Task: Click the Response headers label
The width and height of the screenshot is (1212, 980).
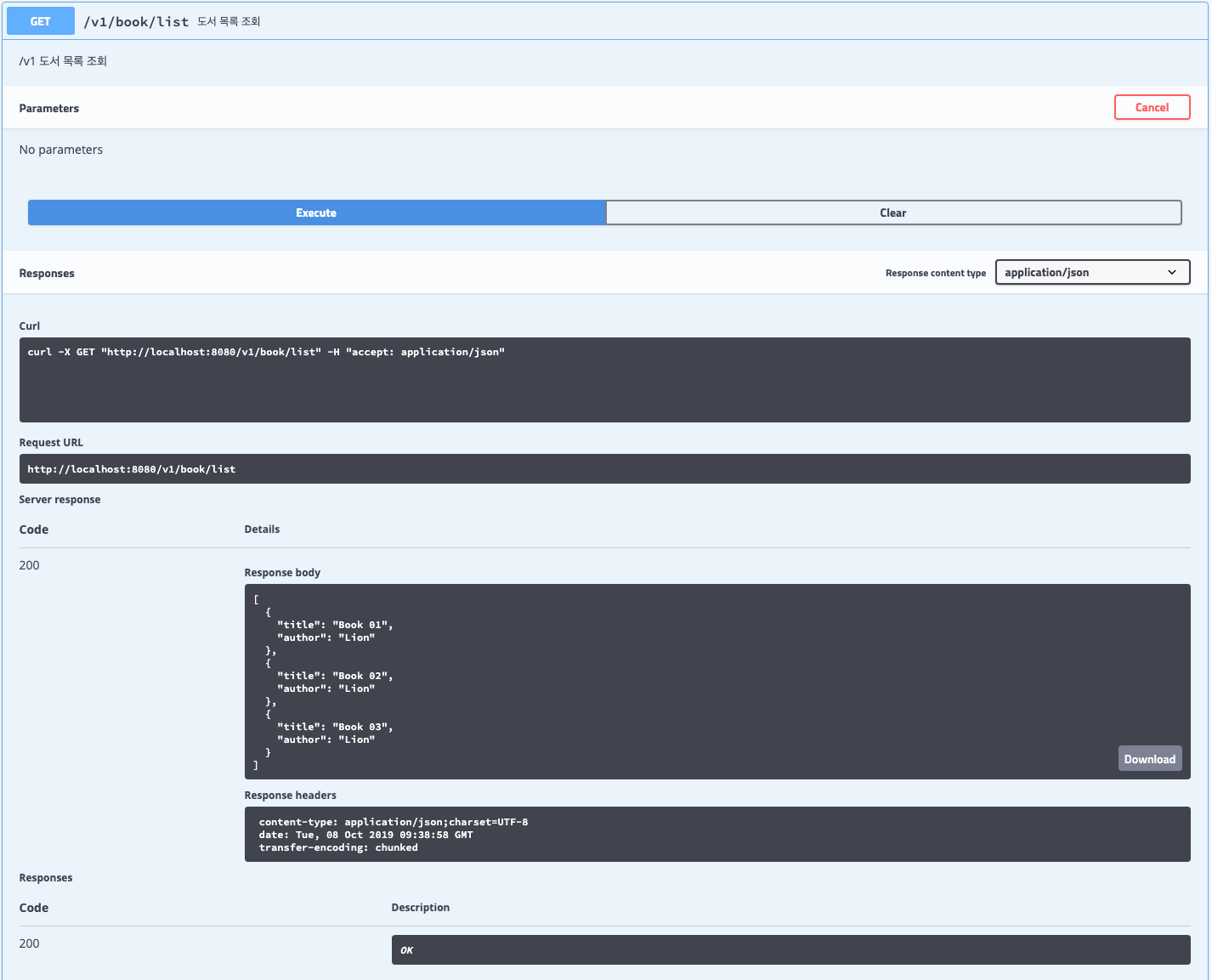Action: (290, 795)
